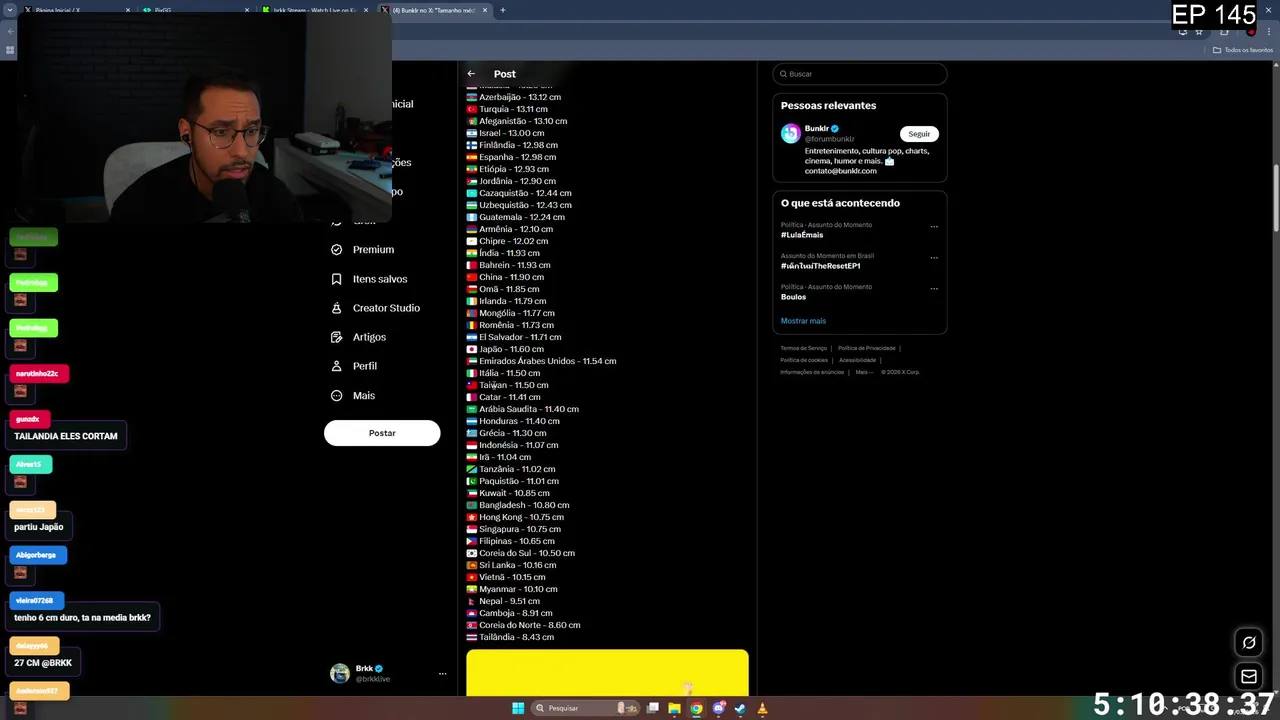
Task: Open the Boulos trending topic
Action: [x=793, y=297]
